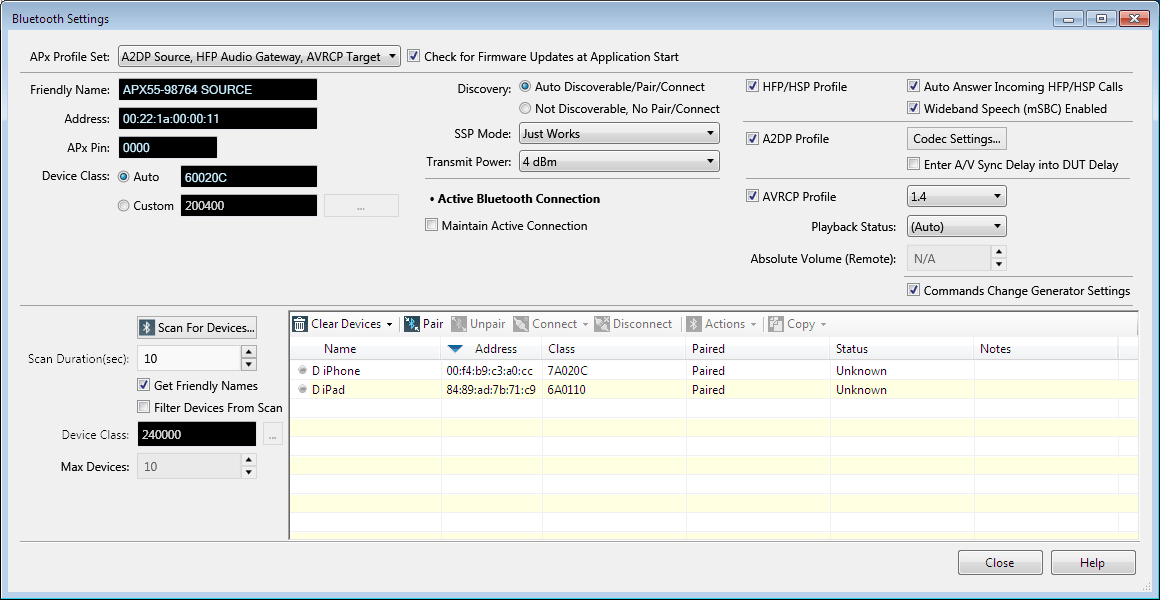The height and width of the screenshot is (600, 1160).
Task: Click the Connect toolbar icon
Action: click(521, 324)
